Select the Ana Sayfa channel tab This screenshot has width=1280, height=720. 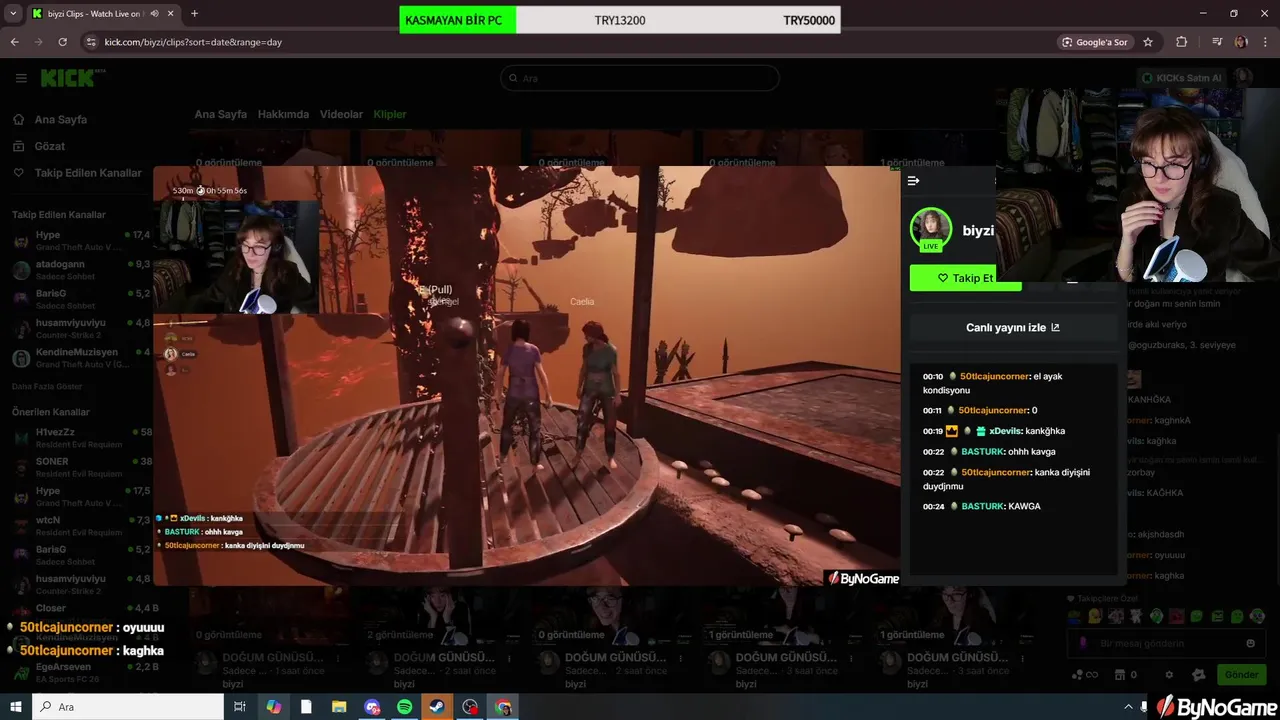click(220, 114)
